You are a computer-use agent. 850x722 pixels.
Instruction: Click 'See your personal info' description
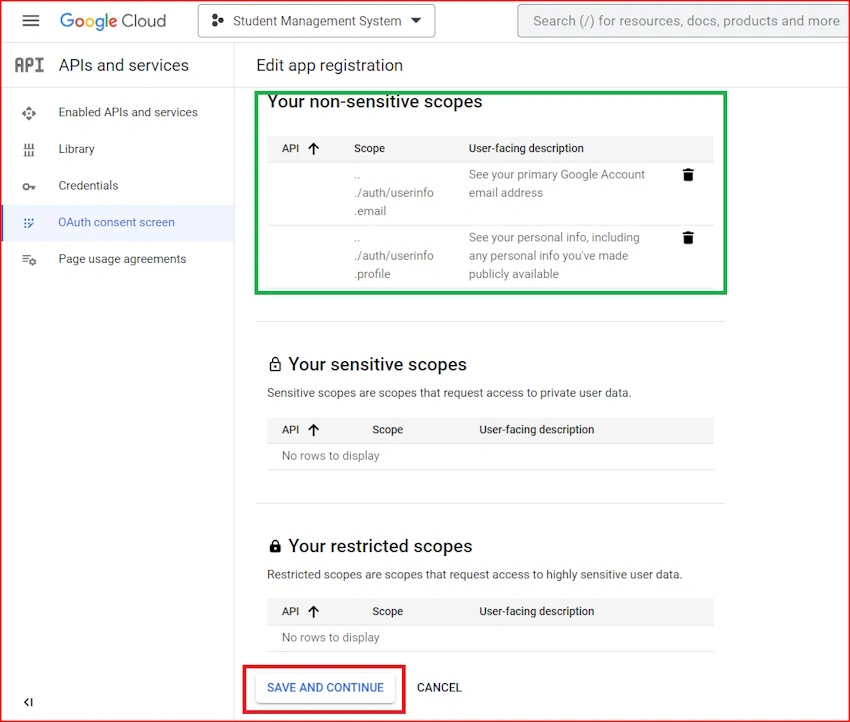pos(554,256)
